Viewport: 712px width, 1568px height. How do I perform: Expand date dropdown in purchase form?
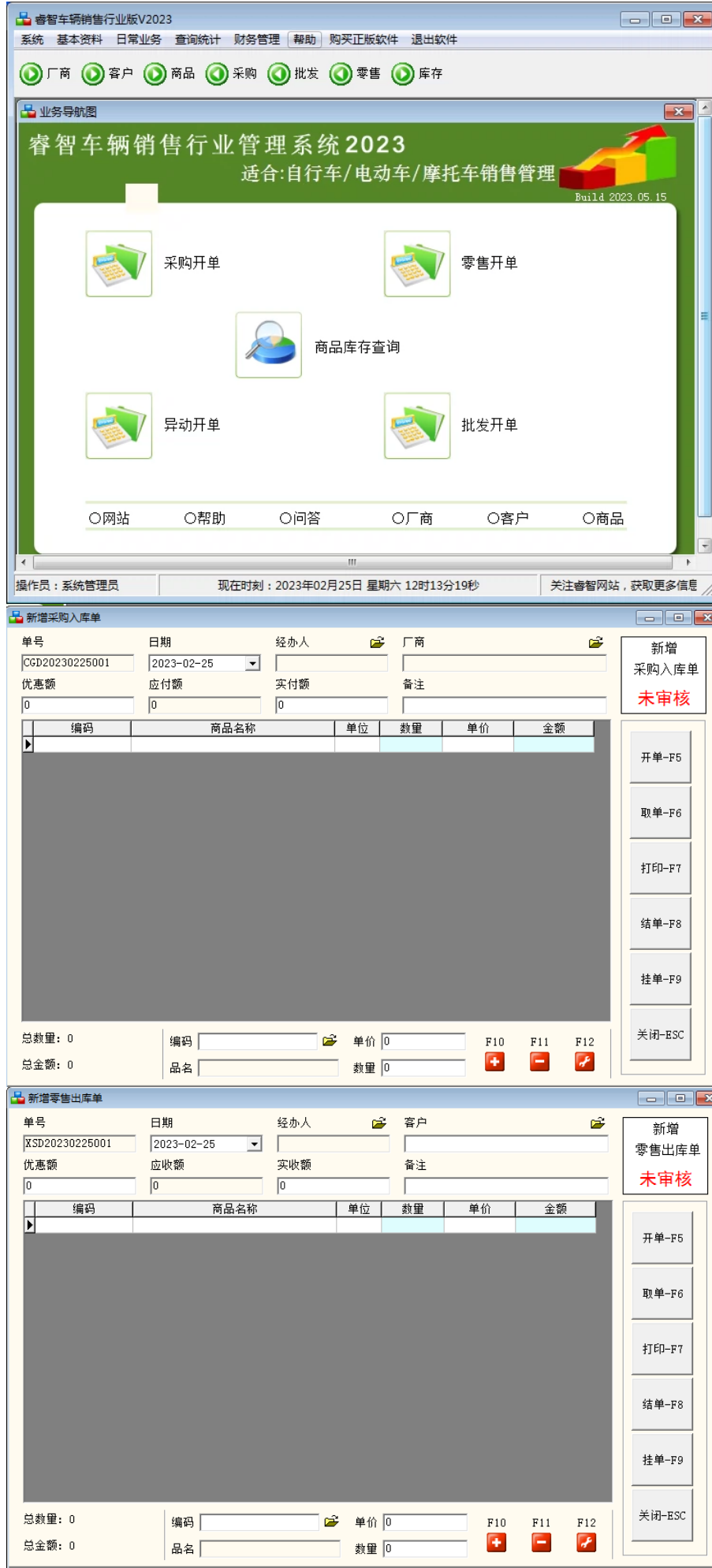[x=253, y=664]
